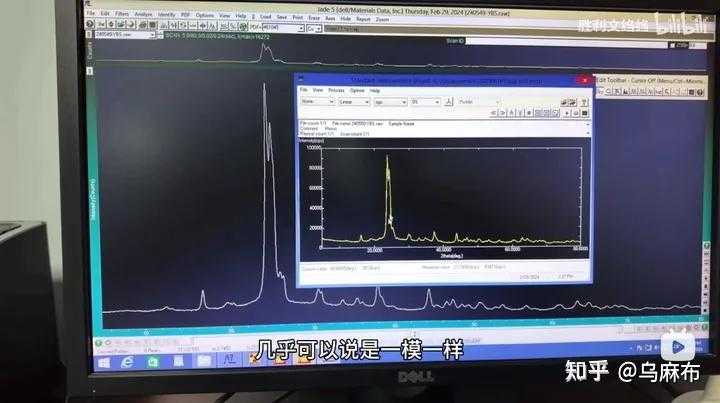Viewport: 720px width, 403px height.
Task: Open the Identify menu in Jade
Action: tap(167, 14)
